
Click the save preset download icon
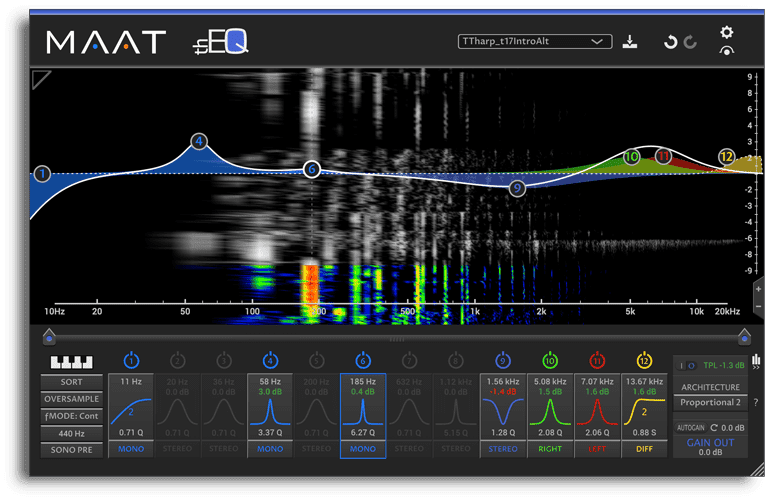tap(630, 42)
